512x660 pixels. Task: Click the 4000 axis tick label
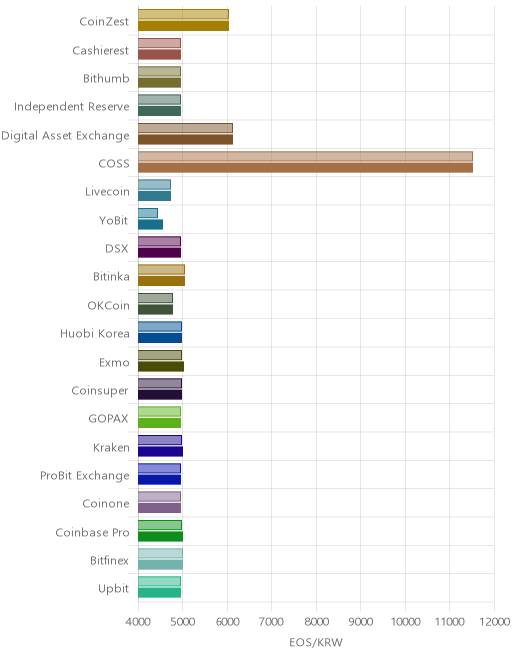coord(138,622)
